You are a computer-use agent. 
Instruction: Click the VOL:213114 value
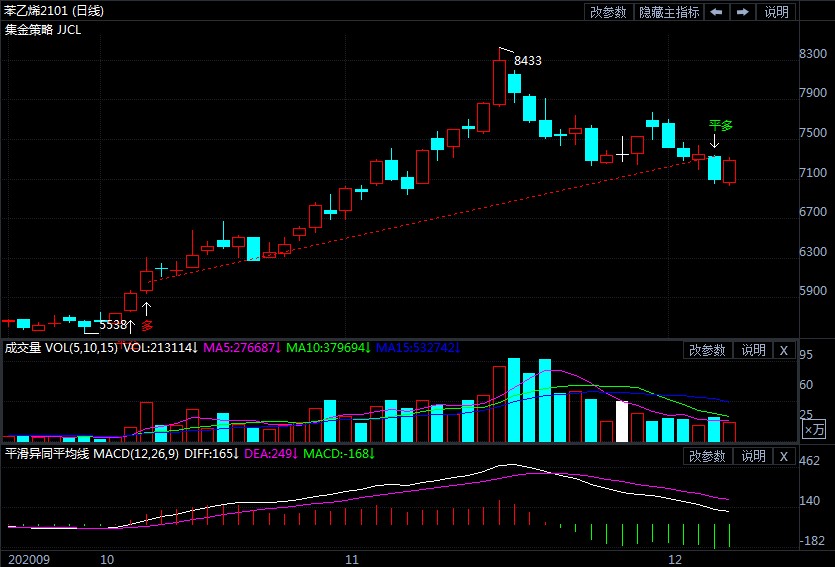point(161,348)
